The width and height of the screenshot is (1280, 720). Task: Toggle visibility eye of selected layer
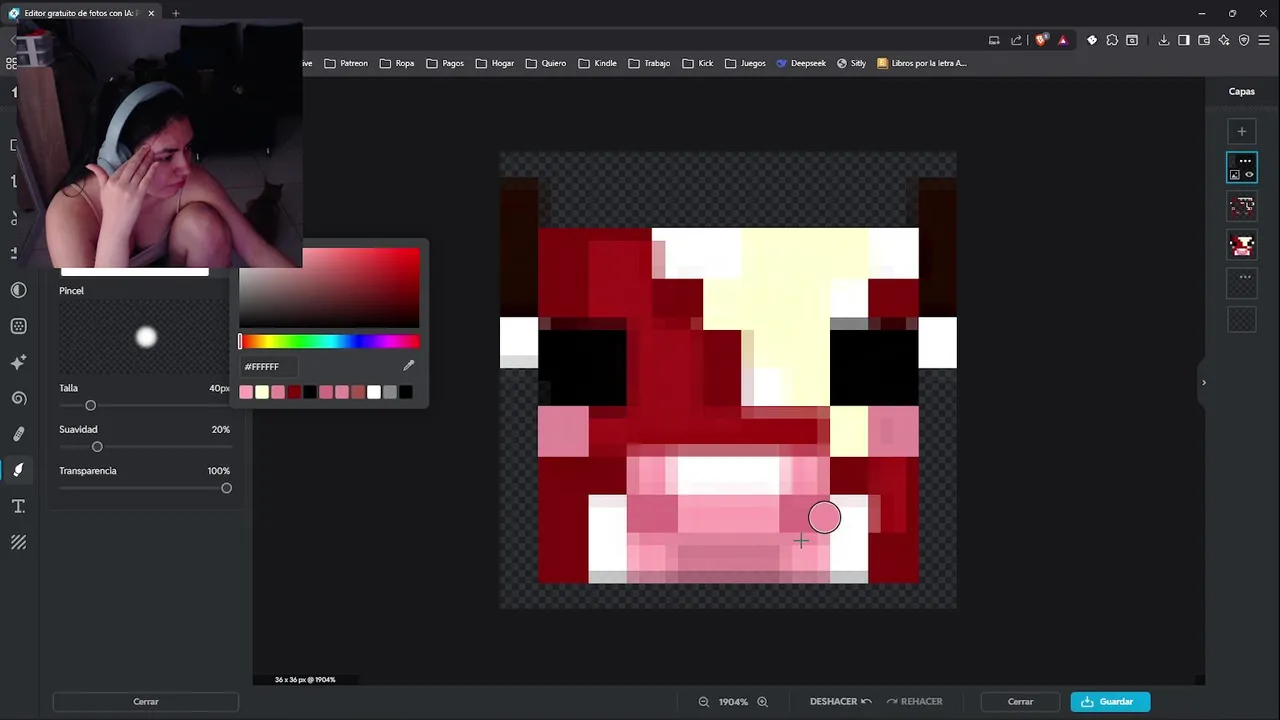coord(1249,175)
